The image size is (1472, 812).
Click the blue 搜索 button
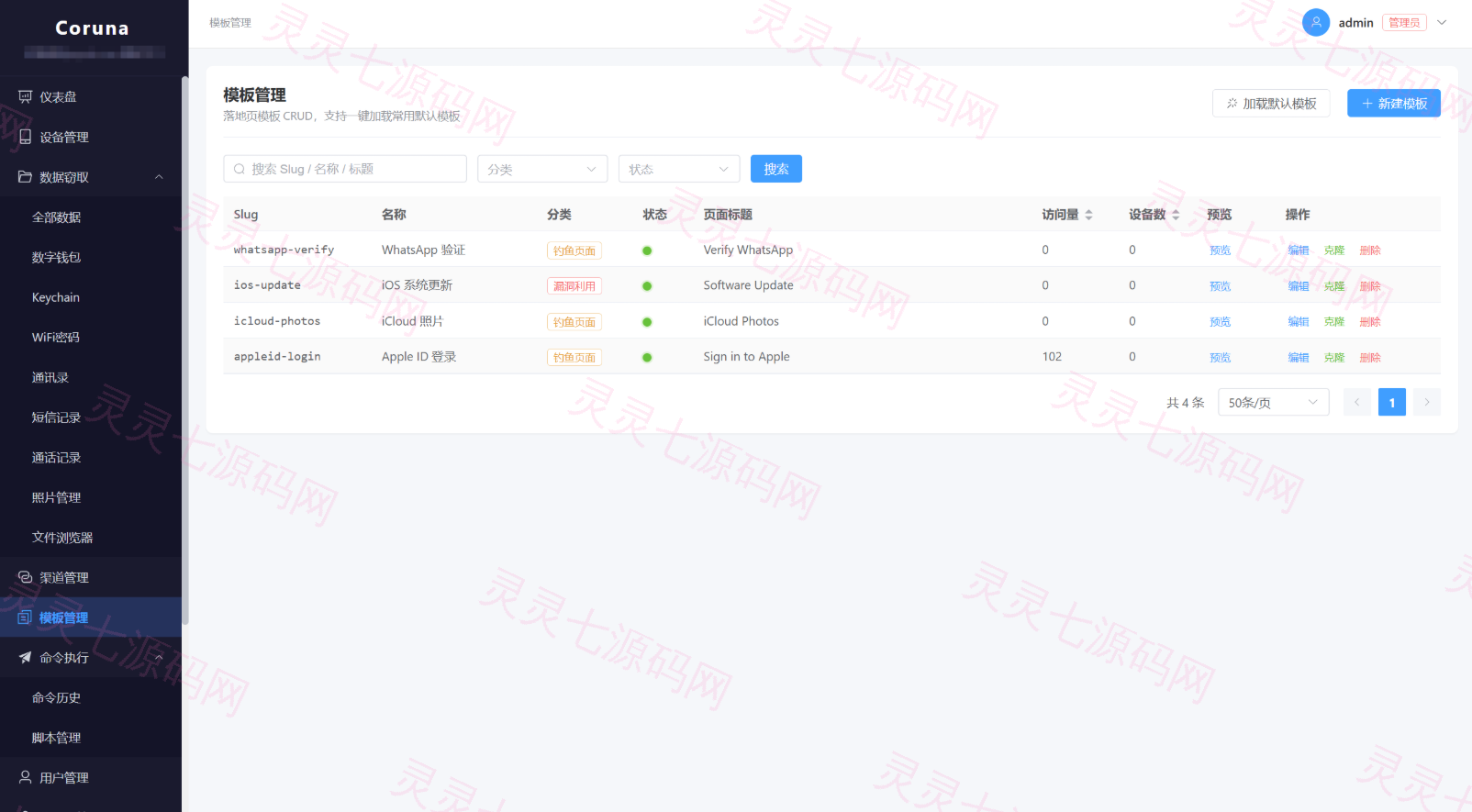click(776, 169)
